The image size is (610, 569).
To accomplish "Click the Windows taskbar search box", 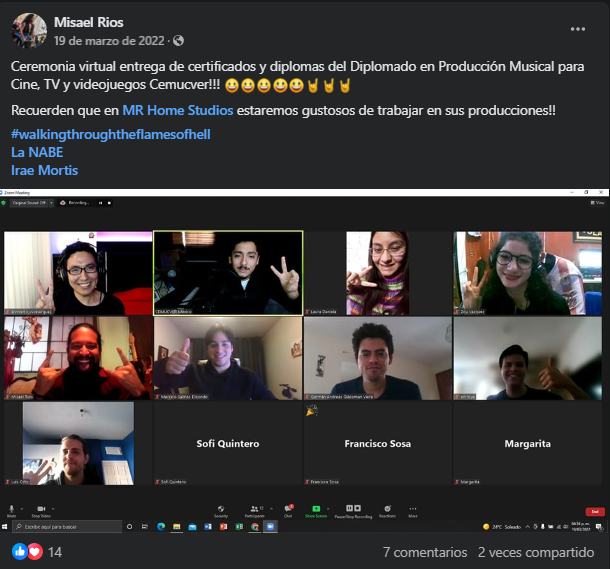I will click(x=65, y=526).
